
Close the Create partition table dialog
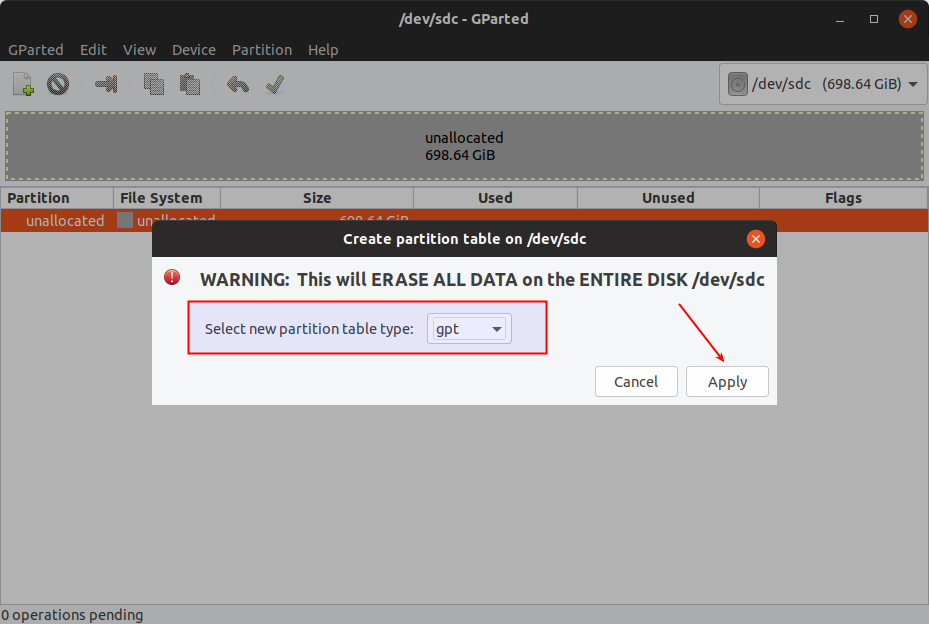[756, 239]
